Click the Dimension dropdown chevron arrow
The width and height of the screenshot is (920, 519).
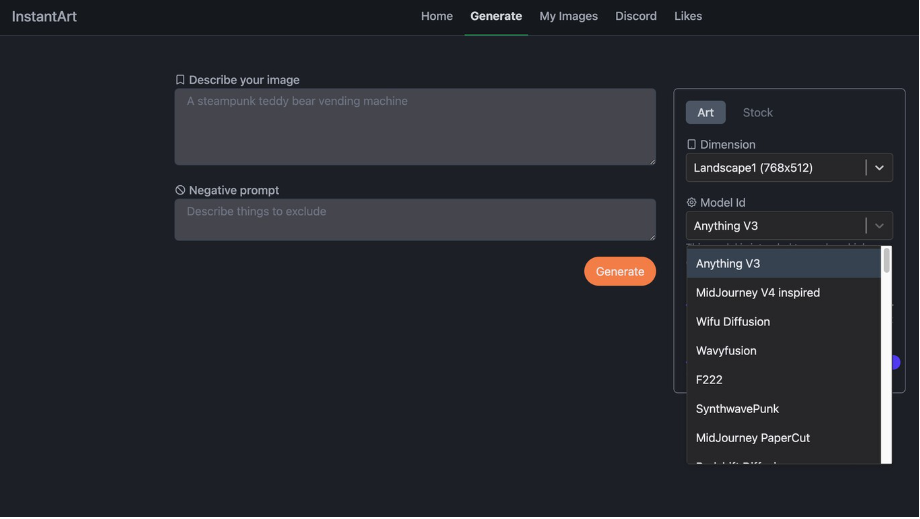click(879, 168)
